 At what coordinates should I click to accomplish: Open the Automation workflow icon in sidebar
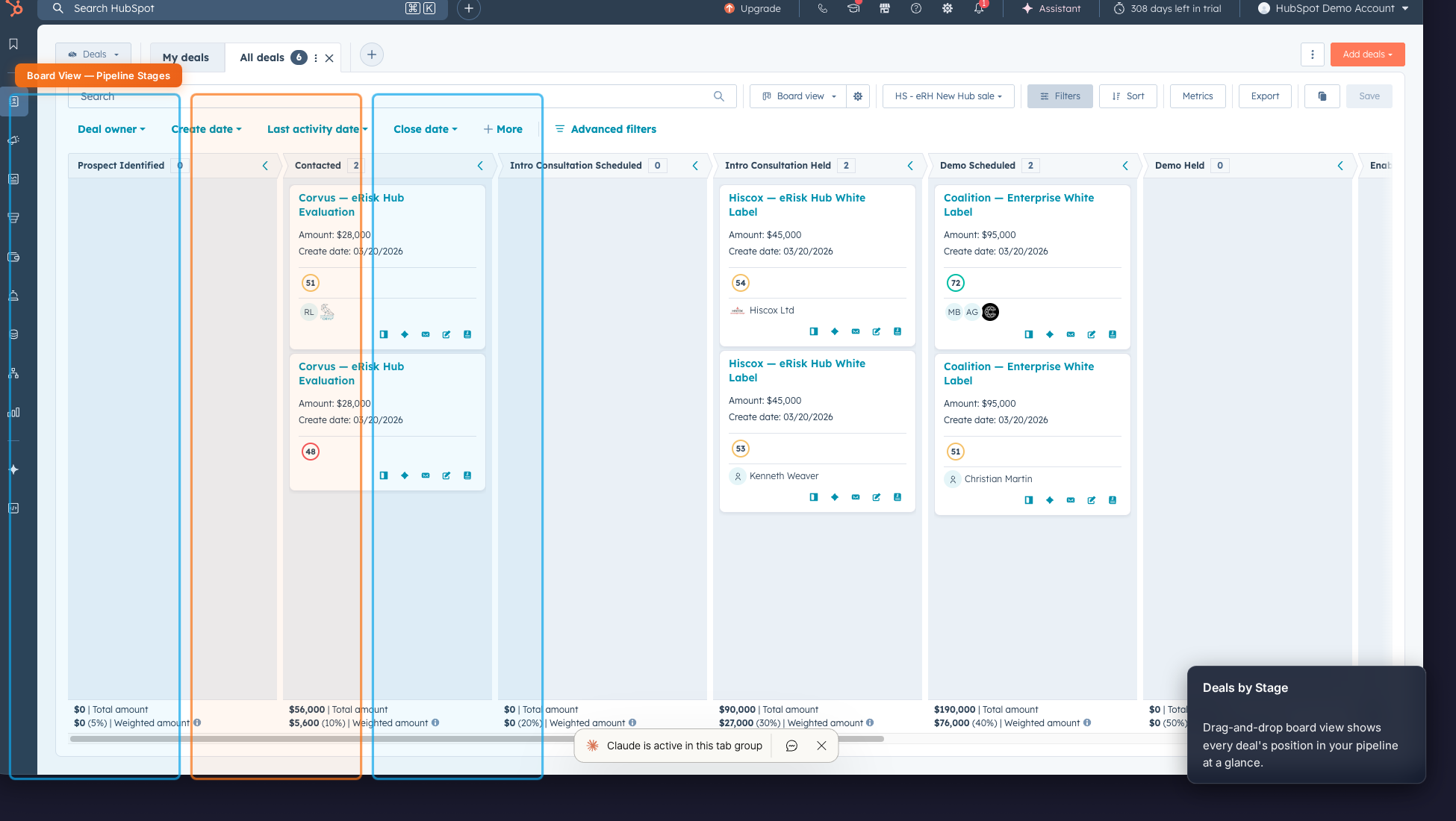[x=13, y=373]
